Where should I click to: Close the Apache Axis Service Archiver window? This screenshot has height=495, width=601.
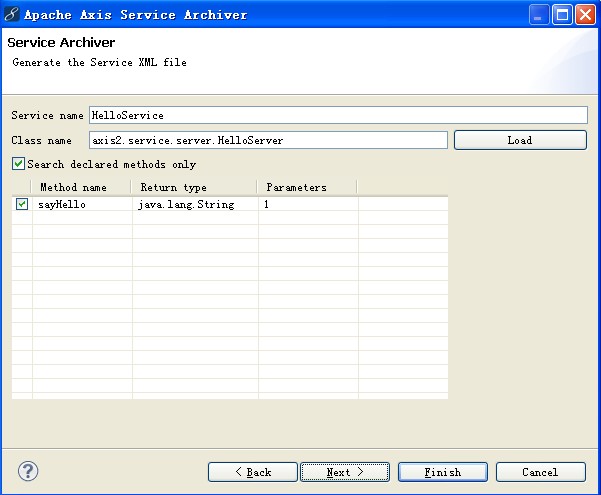click(x=585, y=15)
